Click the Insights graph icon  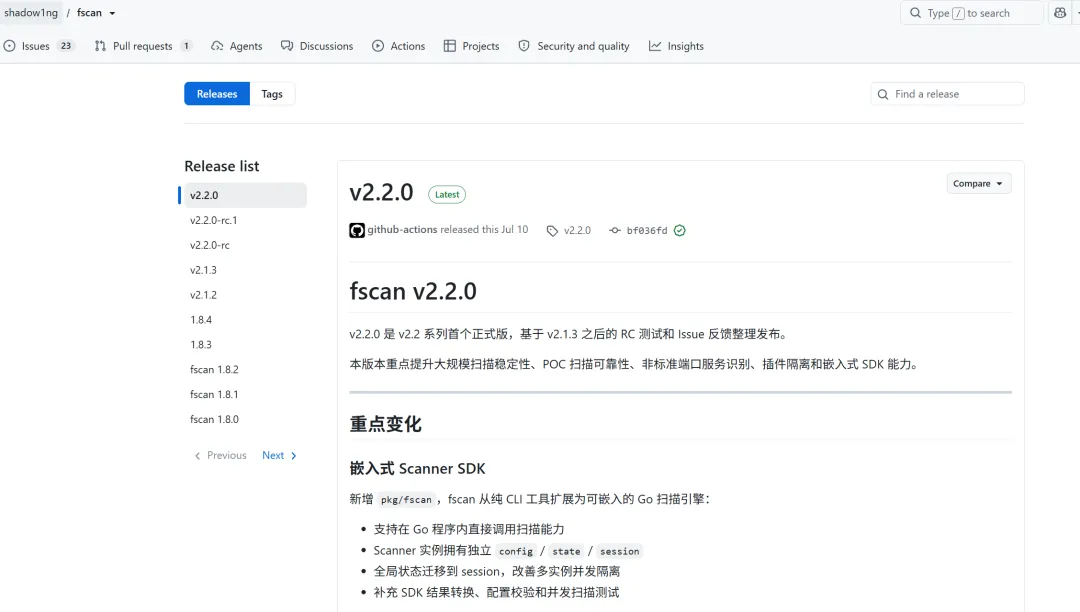[x=654, y=46]
